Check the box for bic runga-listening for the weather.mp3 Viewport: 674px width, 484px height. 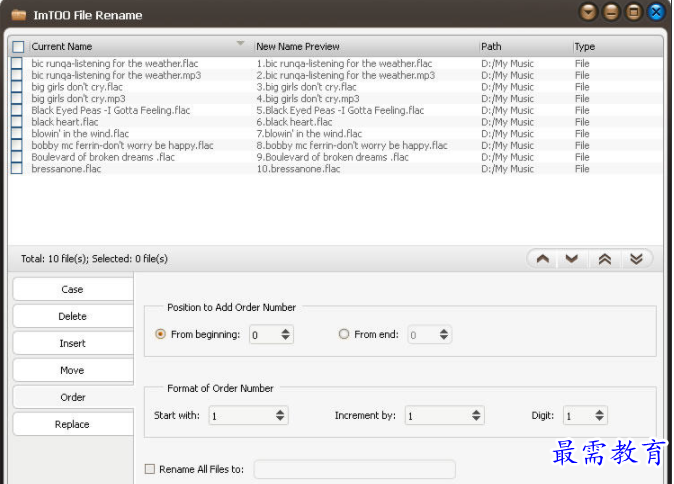[17, 75]
